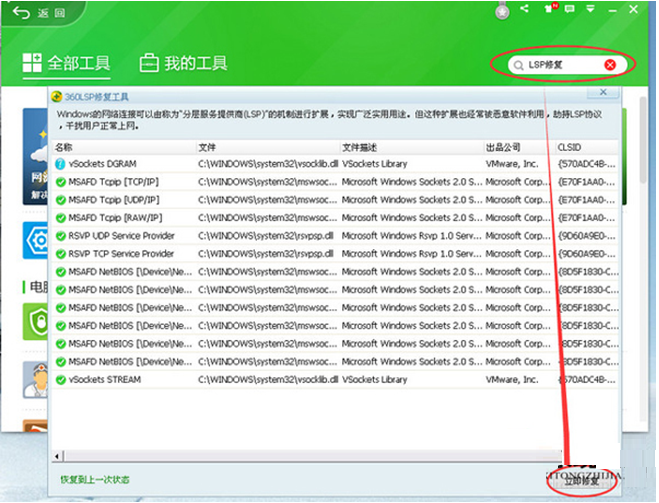The width and height of the screenshot is (659, 503).
Task: Click the 360LSP修复工具 title icon
Action: pyautogui.click(x=57, y=97)
